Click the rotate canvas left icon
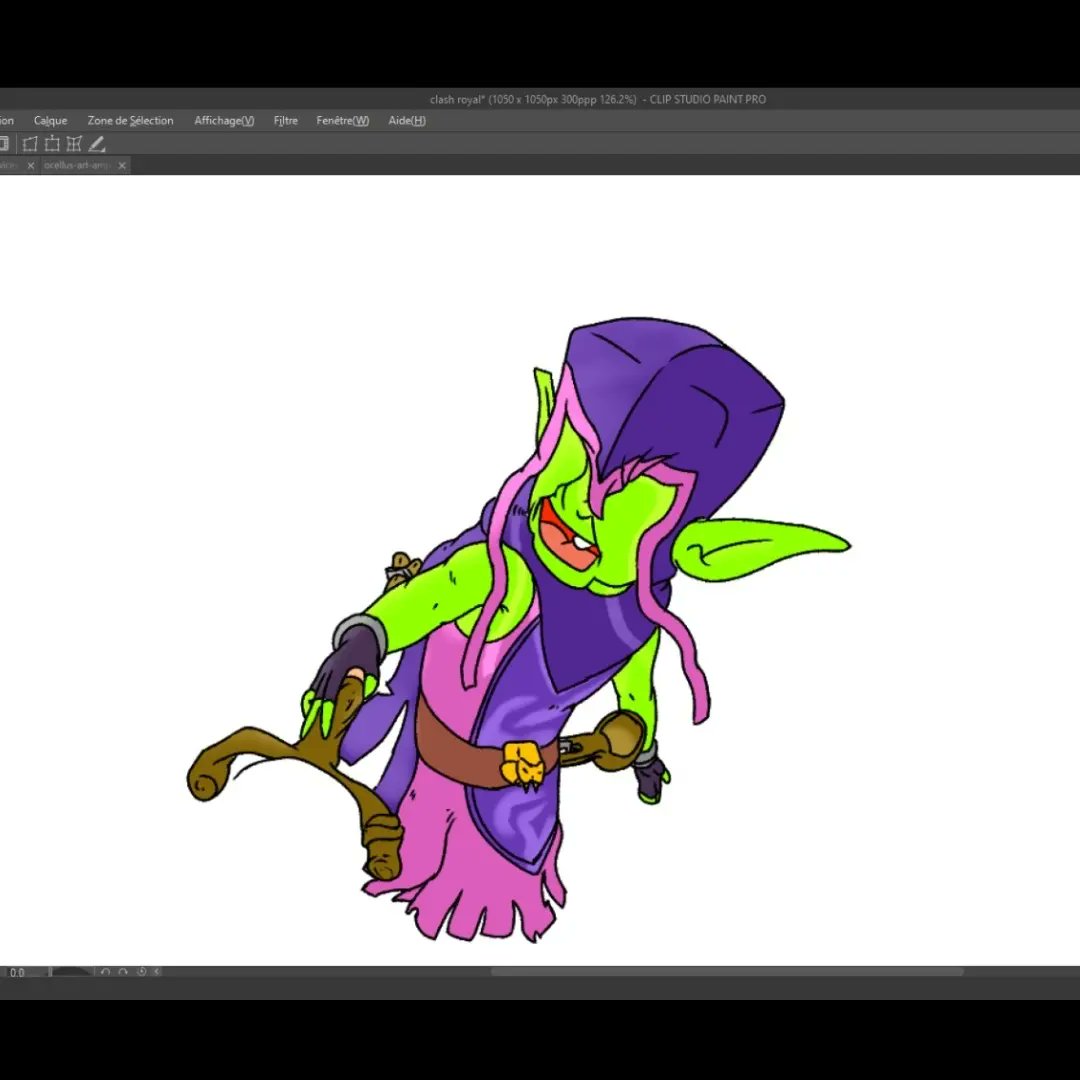 [x=105, y=972]
